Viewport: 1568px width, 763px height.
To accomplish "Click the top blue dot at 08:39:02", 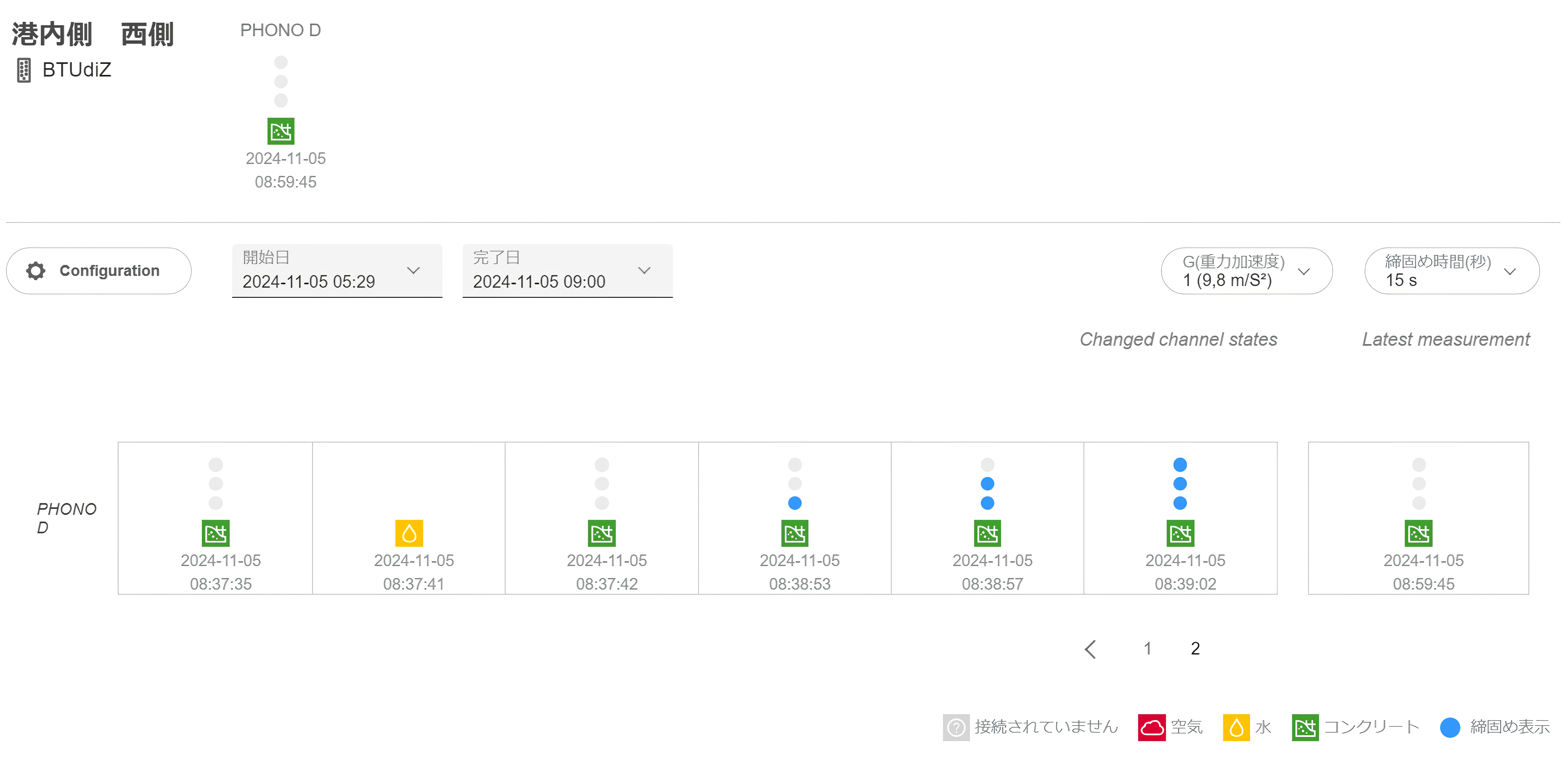I will 1180,465.
